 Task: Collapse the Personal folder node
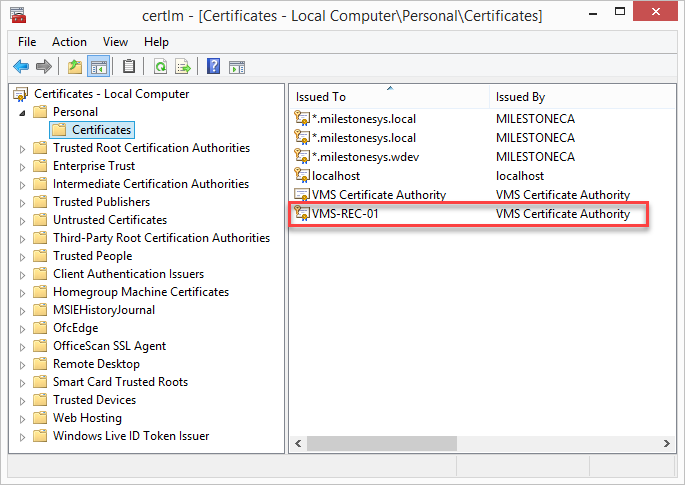point(22,112)
